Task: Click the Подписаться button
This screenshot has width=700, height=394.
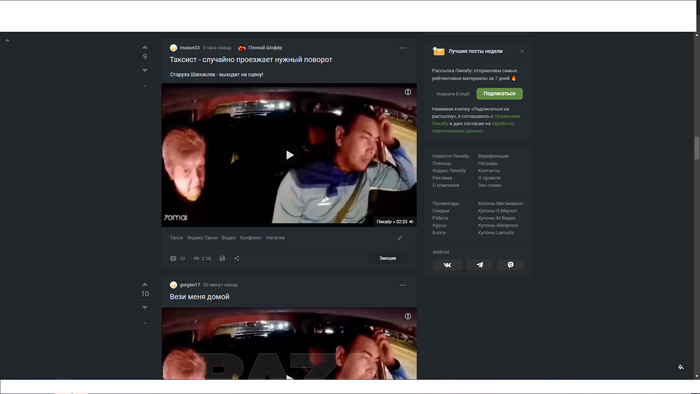Action: [499, 94]
